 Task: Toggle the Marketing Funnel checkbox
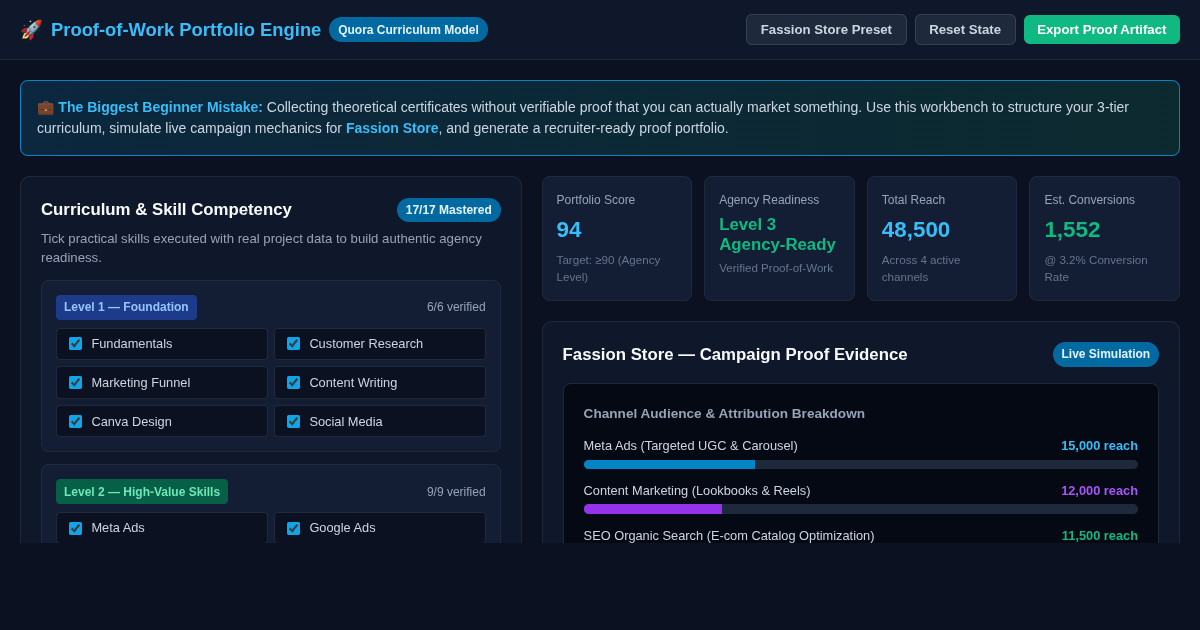75,382
